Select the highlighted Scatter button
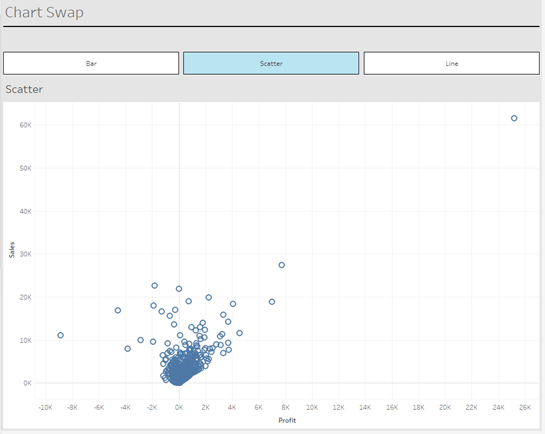This screenshot has width=545, height=434. tap(271, 63)
